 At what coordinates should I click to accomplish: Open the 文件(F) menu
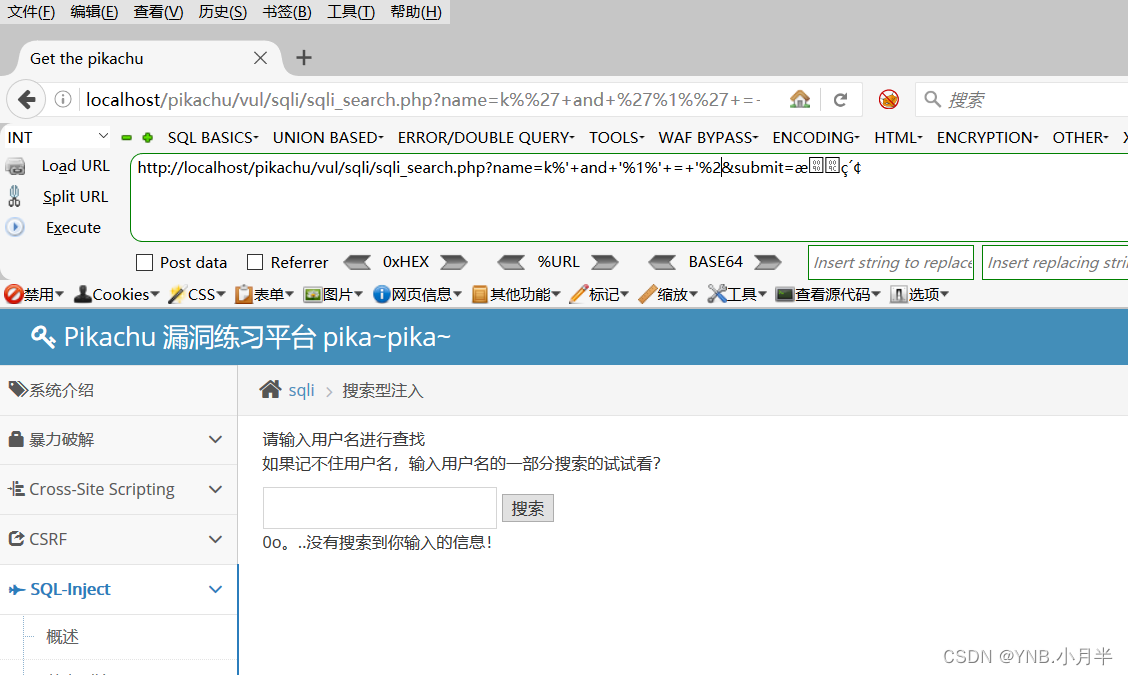click(x=31, y=12)
